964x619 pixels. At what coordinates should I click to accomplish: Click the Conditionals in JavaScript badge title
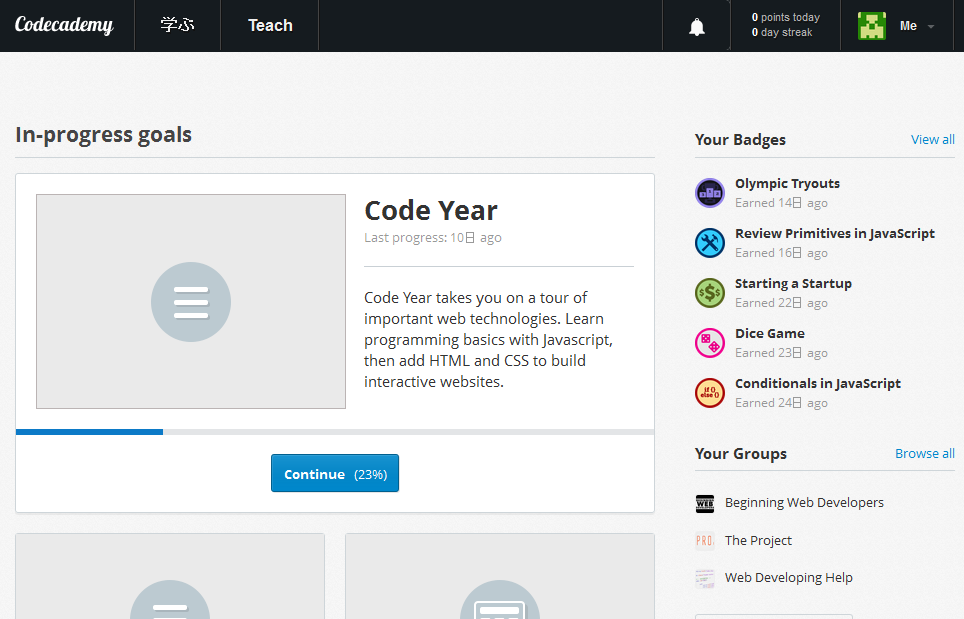click(818, 384)
